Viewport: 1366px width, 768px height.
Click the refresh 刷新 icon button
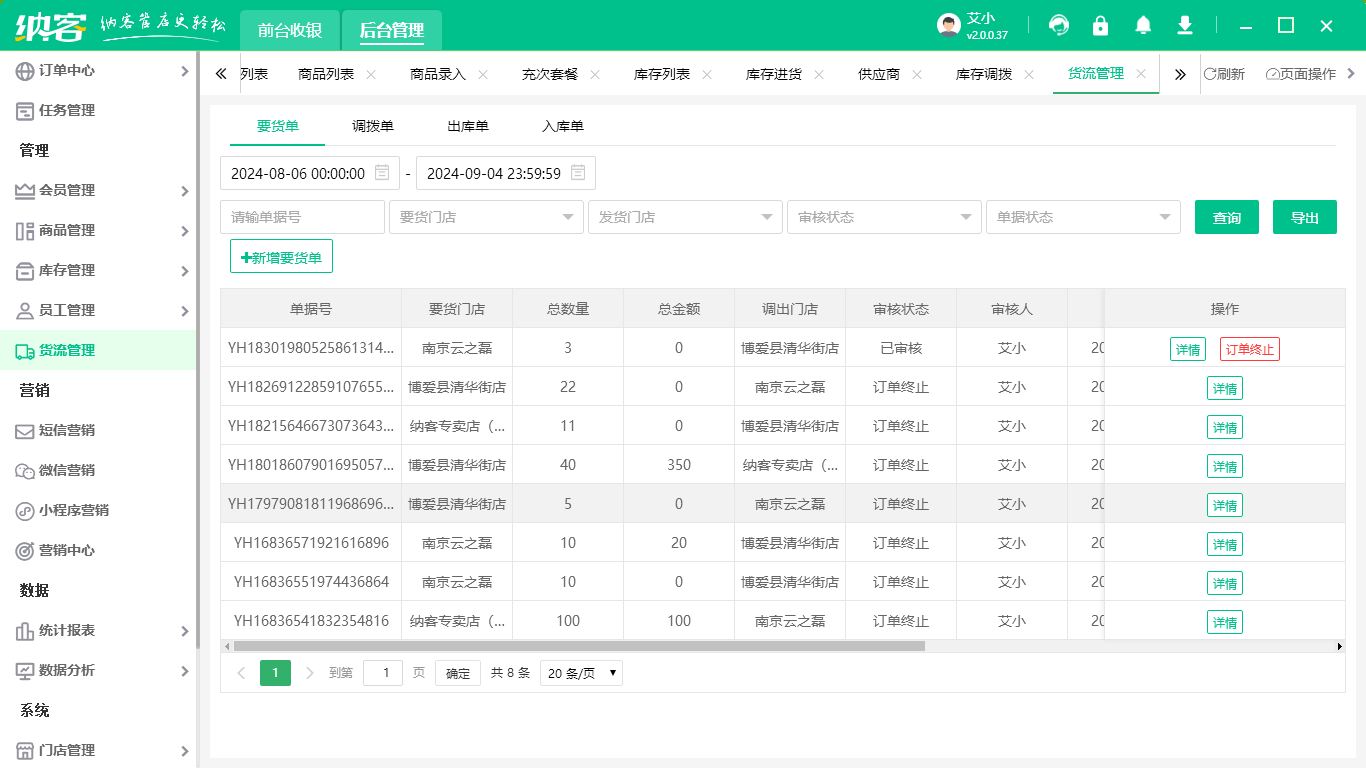pos(1224,74)
